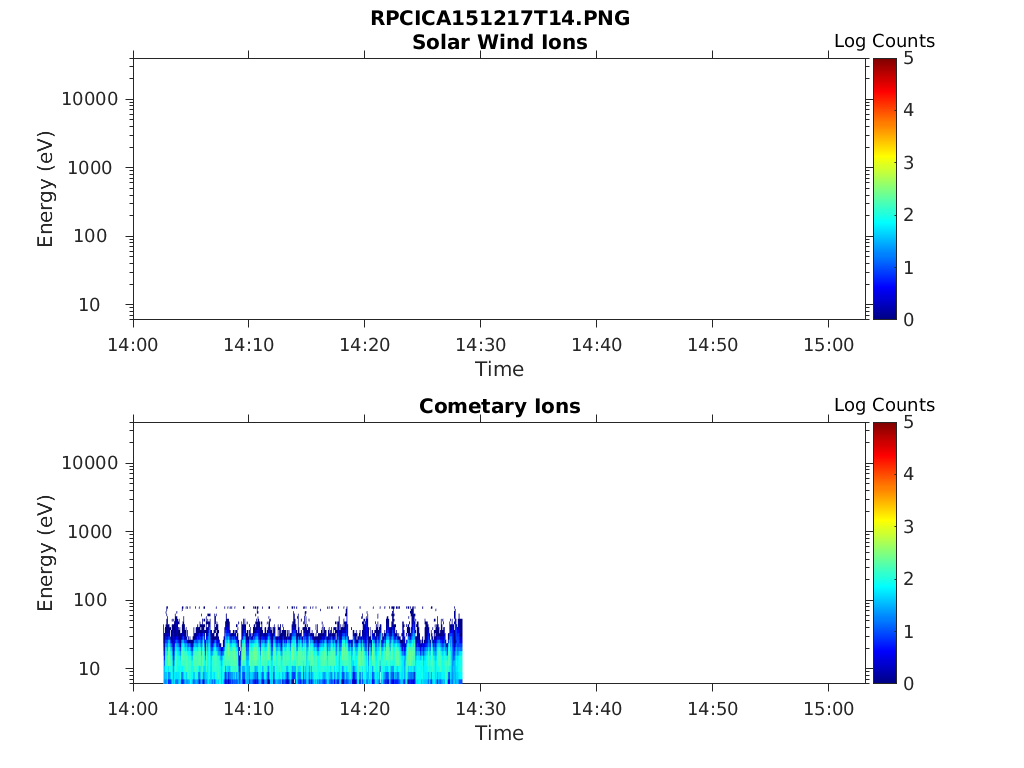Click the dark blue bottom of the lower colorbar
1024x768 pixels.
coord(885,676)
